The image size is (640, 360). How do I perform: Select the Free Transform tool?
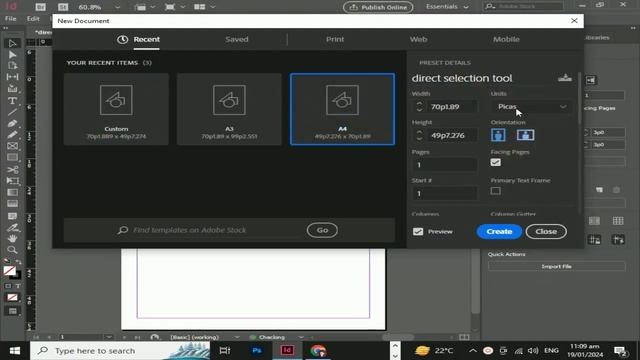12,181
